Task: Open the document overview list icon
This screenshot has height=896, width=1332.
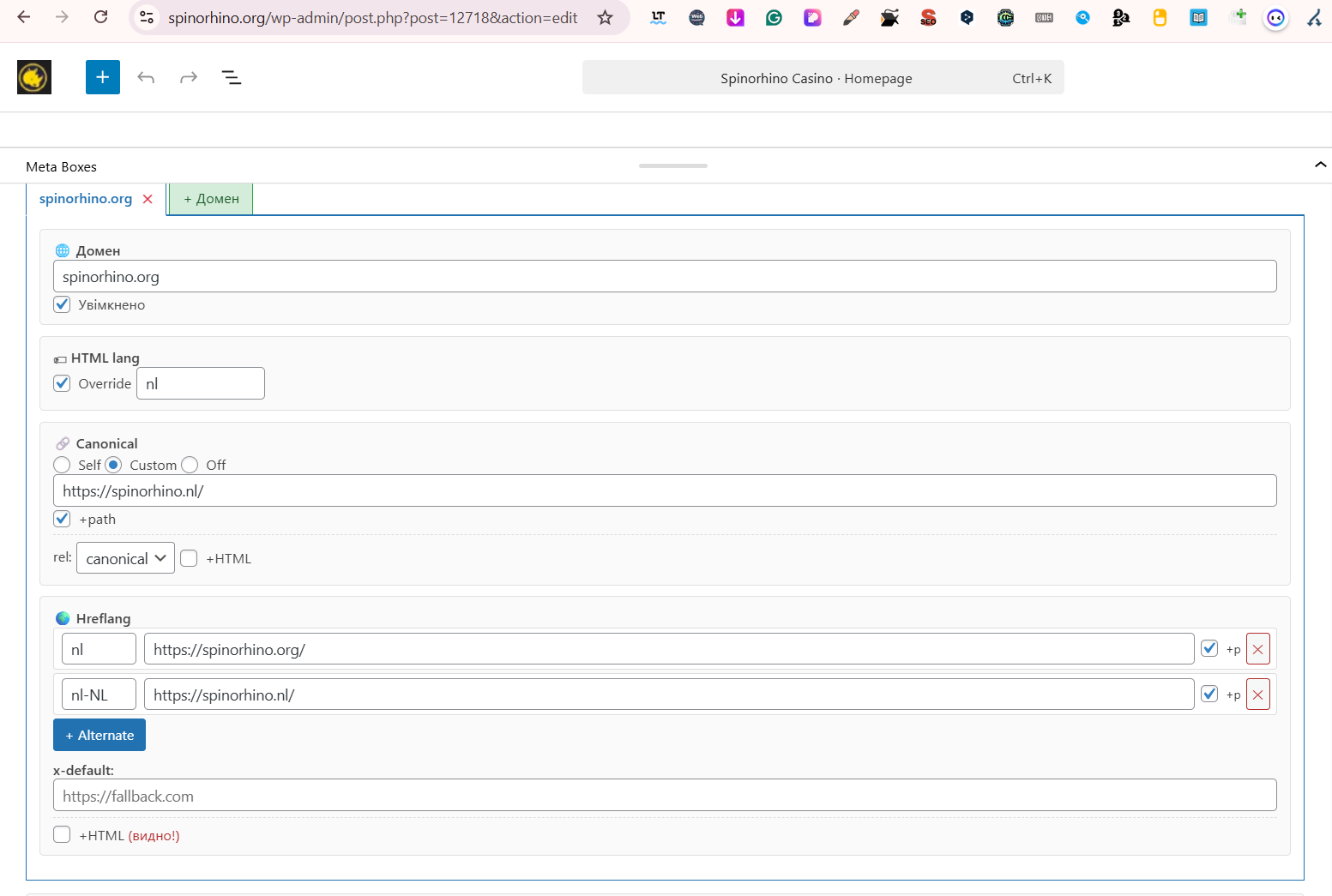Action: click(x=232, y=77)
